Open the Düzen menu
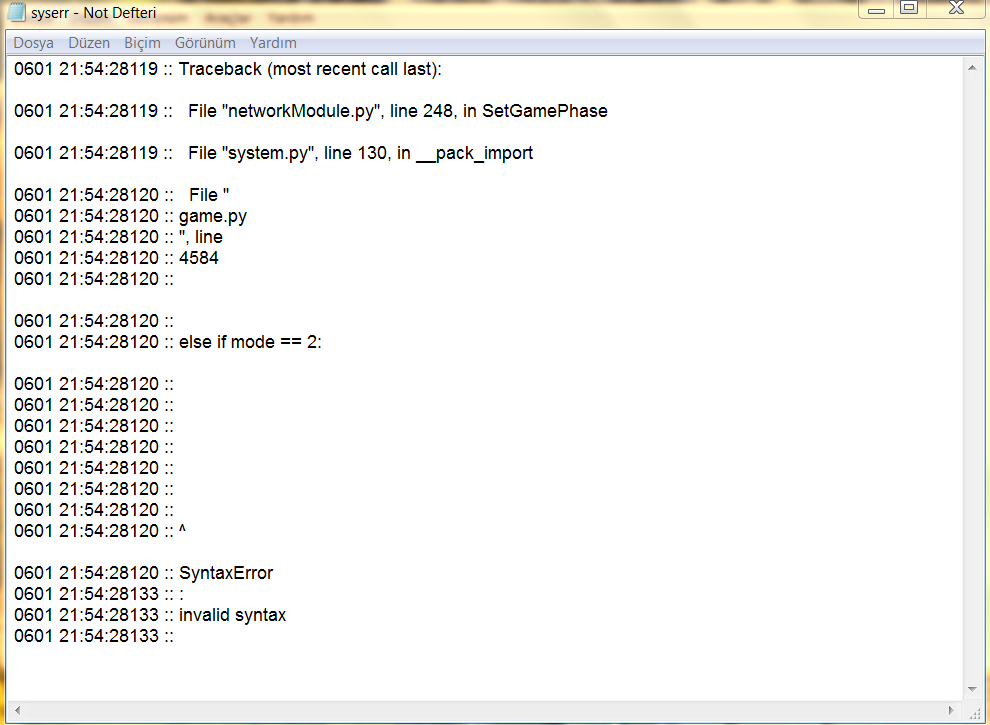 89,43
